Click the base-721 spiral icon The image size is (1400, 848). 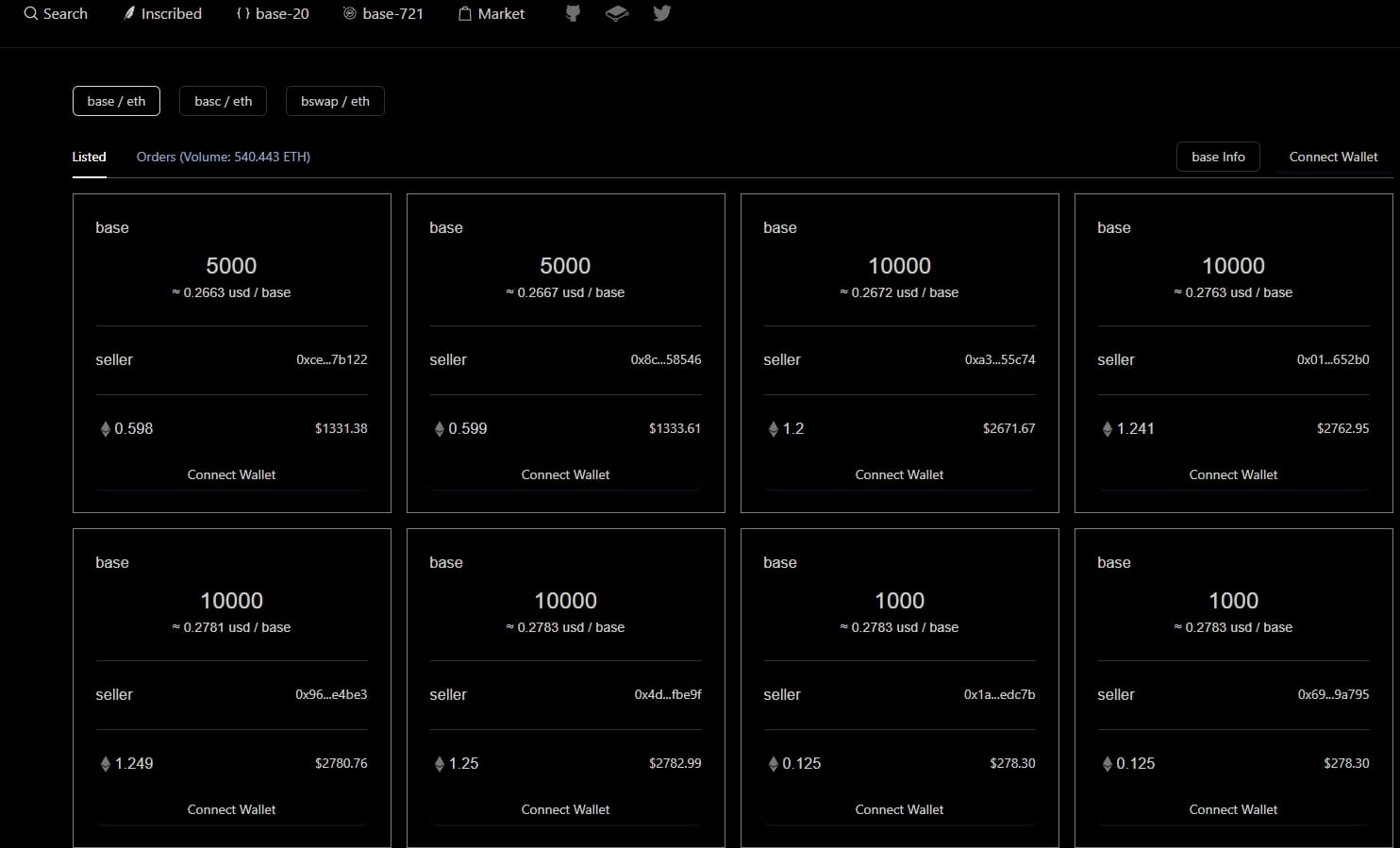coord(350,14)
